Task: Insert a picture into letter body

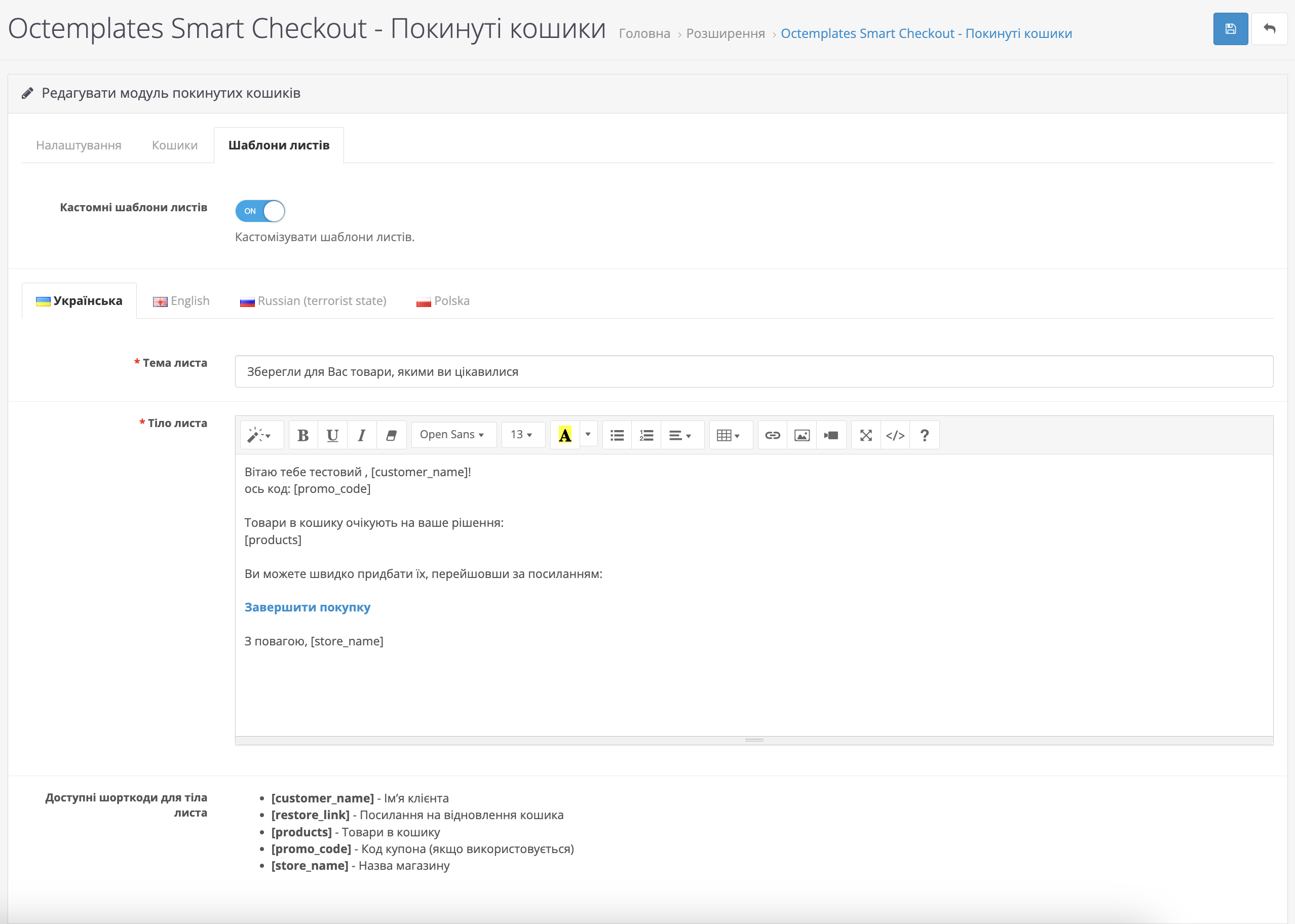Action: [x=802, y=435]
